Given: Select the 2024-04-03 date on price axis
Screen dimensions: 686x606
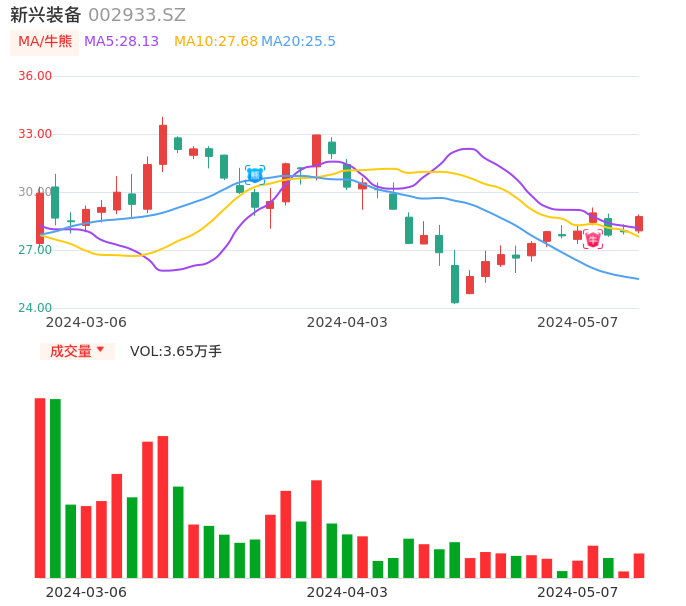Looking at the screenshot, I should (x=347, y=322).
